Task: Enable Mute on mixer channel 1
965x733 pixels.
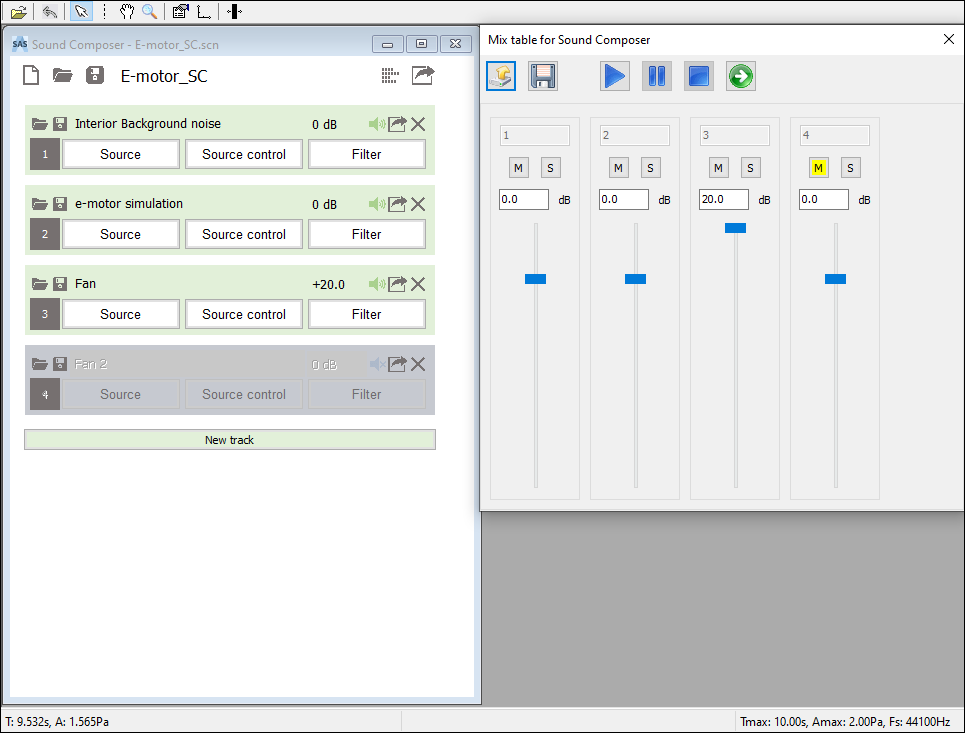Action: [518, 167]
